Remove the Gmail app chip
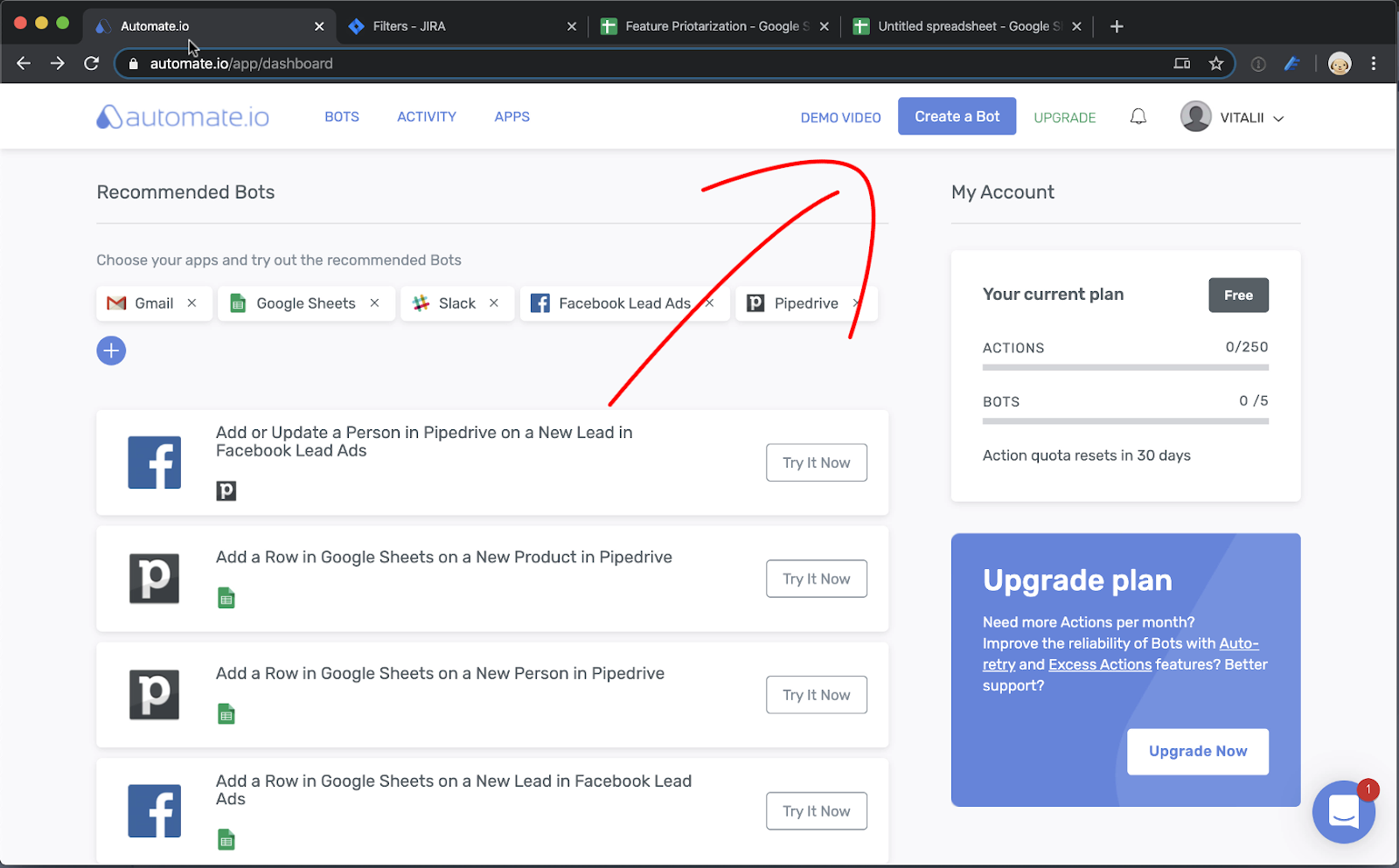 (191, 302)
